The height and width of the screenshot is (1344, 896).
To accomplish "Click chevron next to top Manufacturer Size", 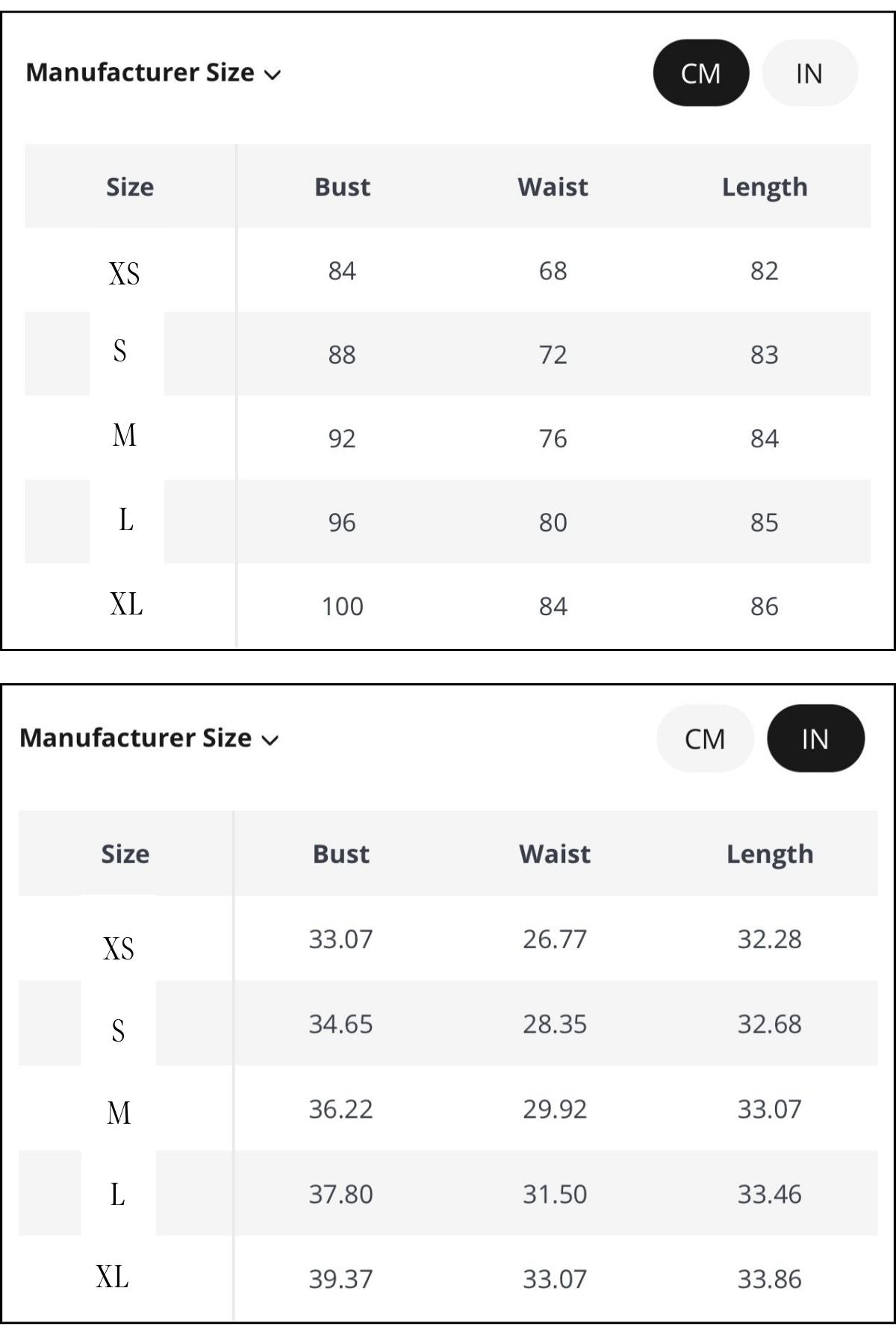I will 273,75.
